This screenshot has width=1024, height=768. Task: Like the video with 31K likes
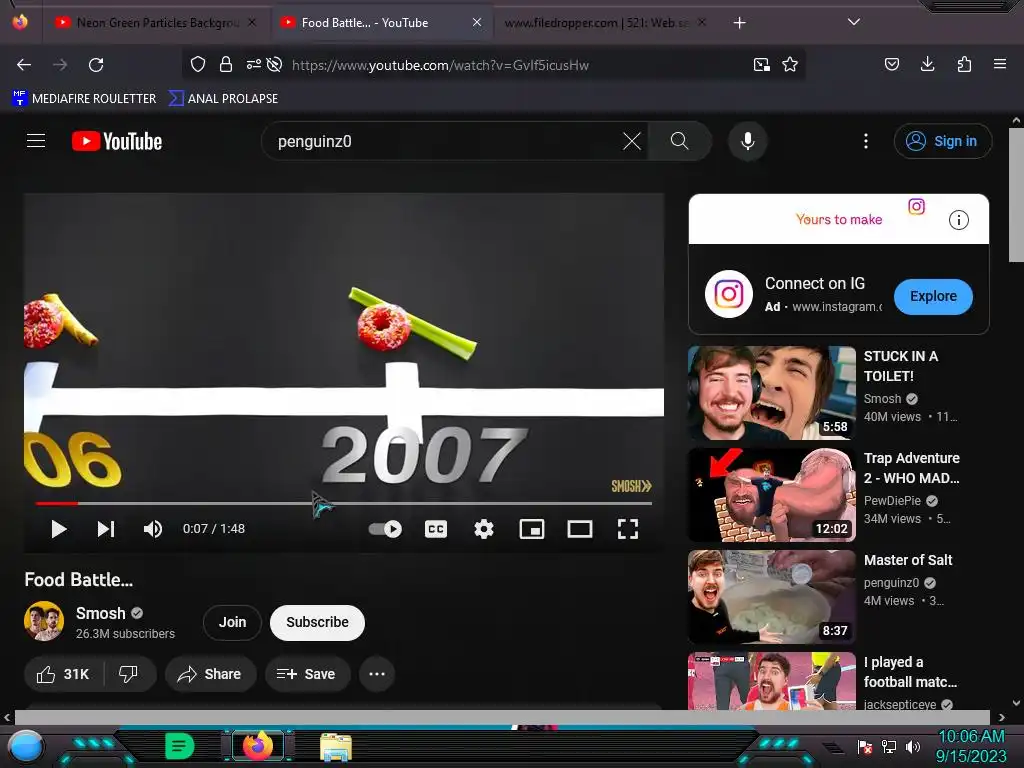tap(63, 674)
